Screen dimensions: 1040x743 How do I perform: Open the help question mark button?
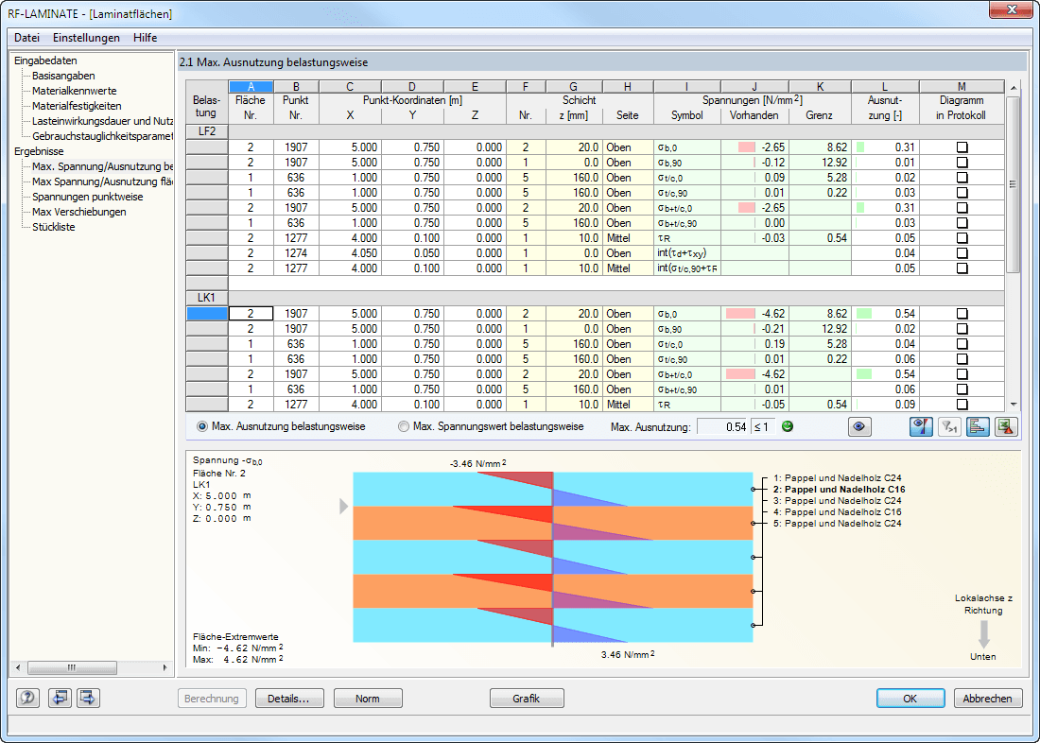click(x=28, y=698)
